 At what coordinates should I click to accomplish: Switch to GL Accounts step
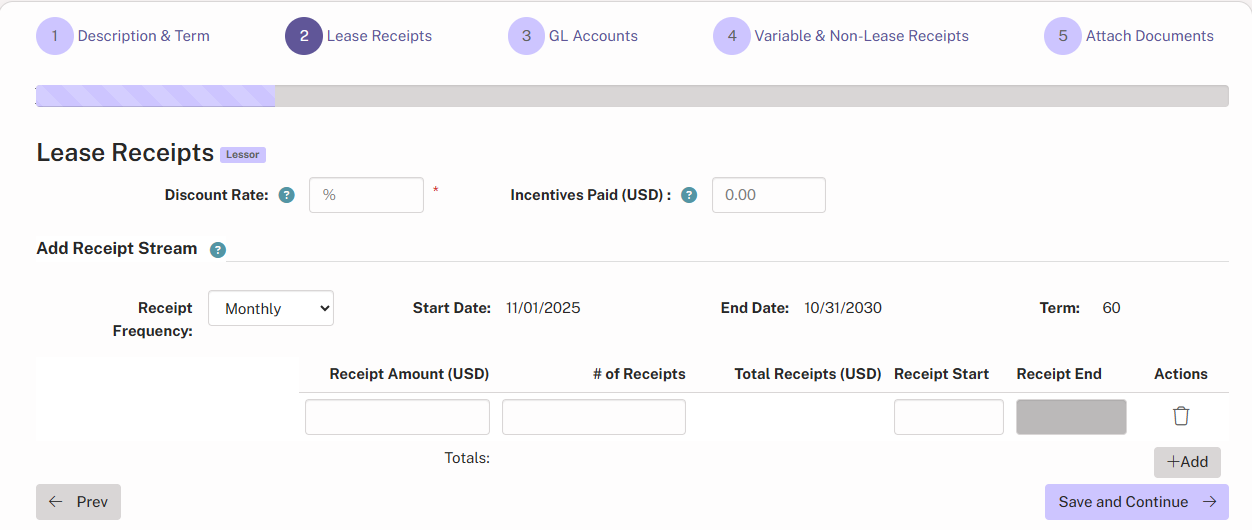click(593, 36)
